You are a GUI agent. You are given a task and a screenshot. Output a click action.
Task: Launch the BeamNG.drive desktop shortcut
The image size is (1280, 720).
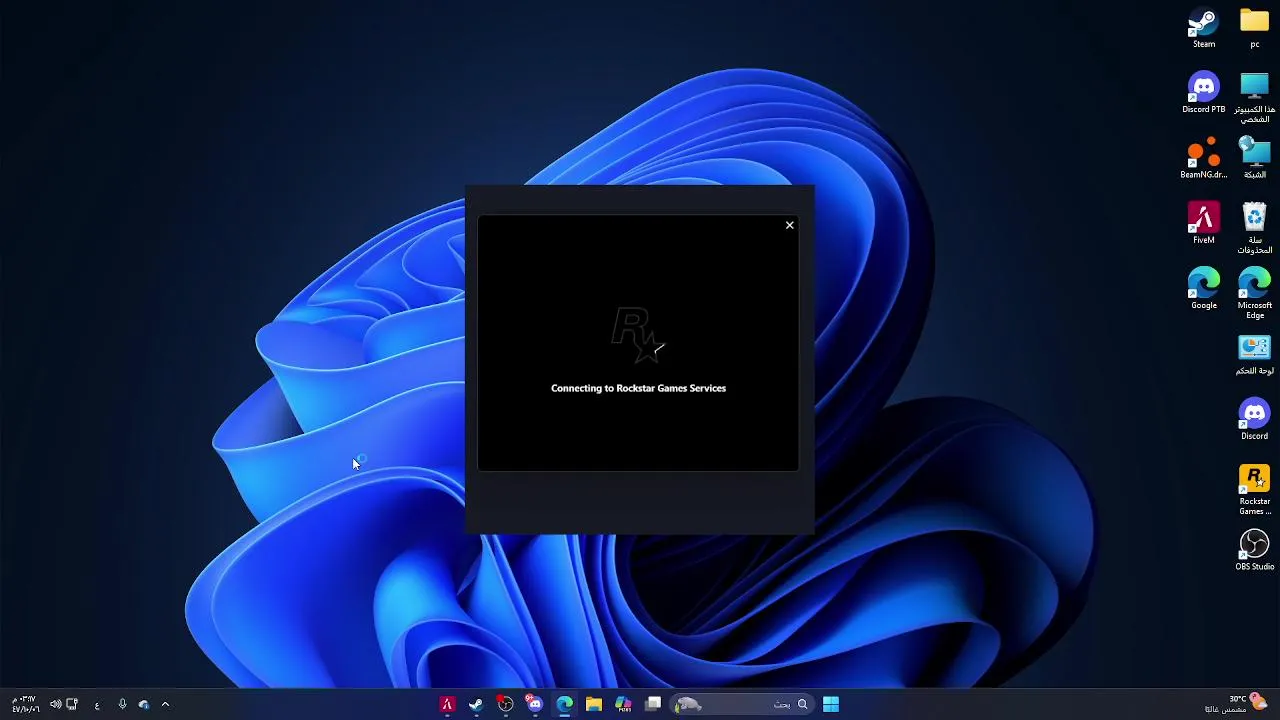(1204, 158)
